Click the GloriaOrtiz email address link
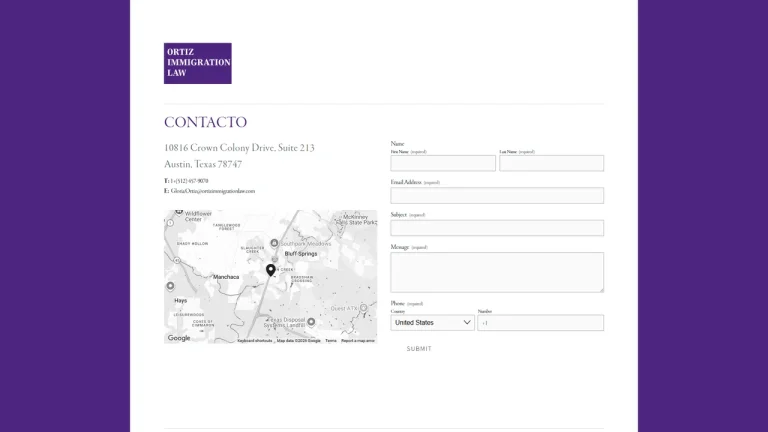768x432 pixels. [x=213, y=191]
